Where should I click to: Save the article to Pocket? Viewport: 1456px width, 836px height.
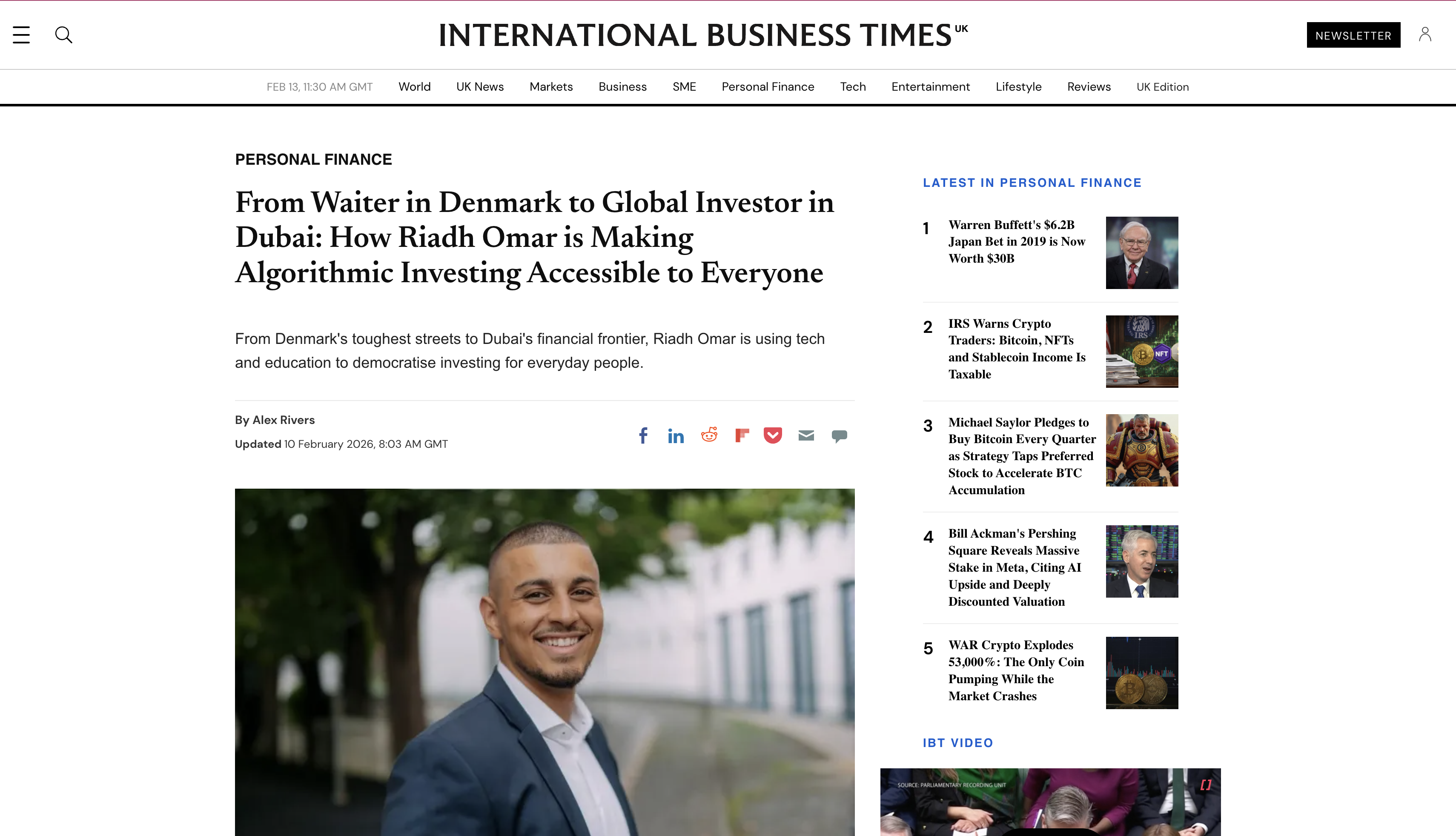(773, 436)
